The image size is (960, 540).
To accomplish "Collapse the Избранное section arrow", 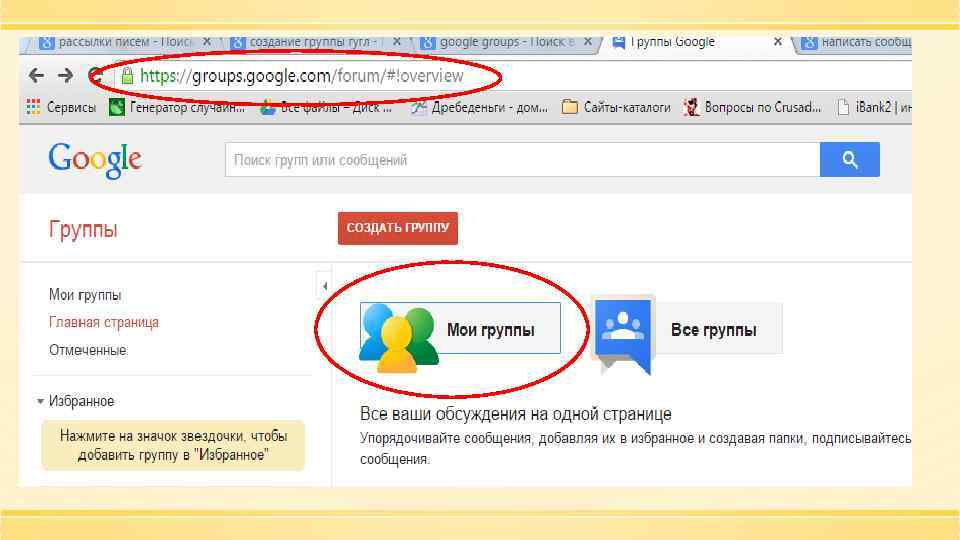I will click(40, 402).
